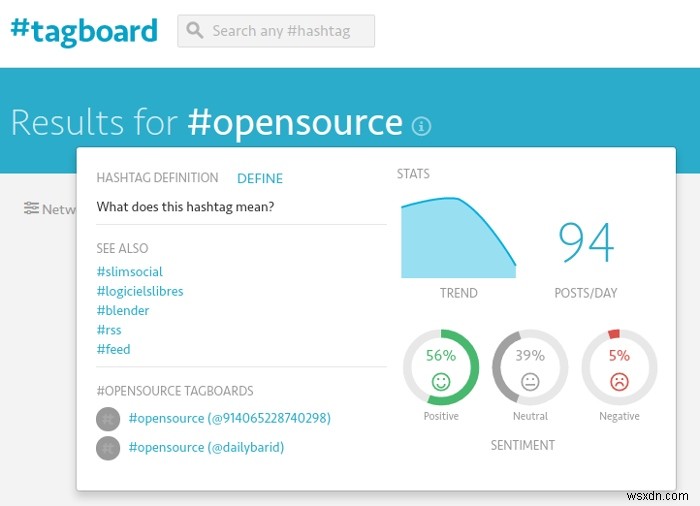Click the blue trend chart

(455, 240)
